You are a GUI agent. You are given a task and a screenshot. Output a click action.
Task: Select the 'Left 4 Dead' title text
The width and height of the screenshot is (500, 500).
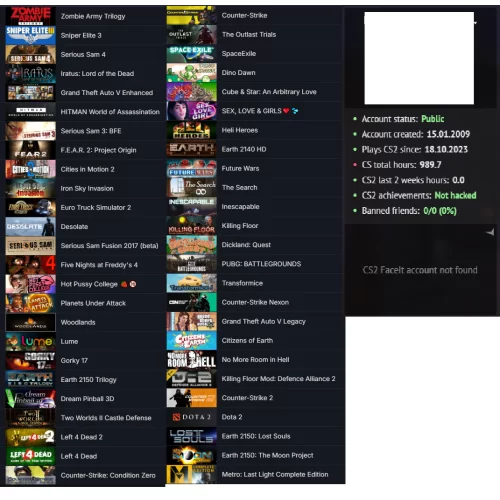[x=79, y=456]
